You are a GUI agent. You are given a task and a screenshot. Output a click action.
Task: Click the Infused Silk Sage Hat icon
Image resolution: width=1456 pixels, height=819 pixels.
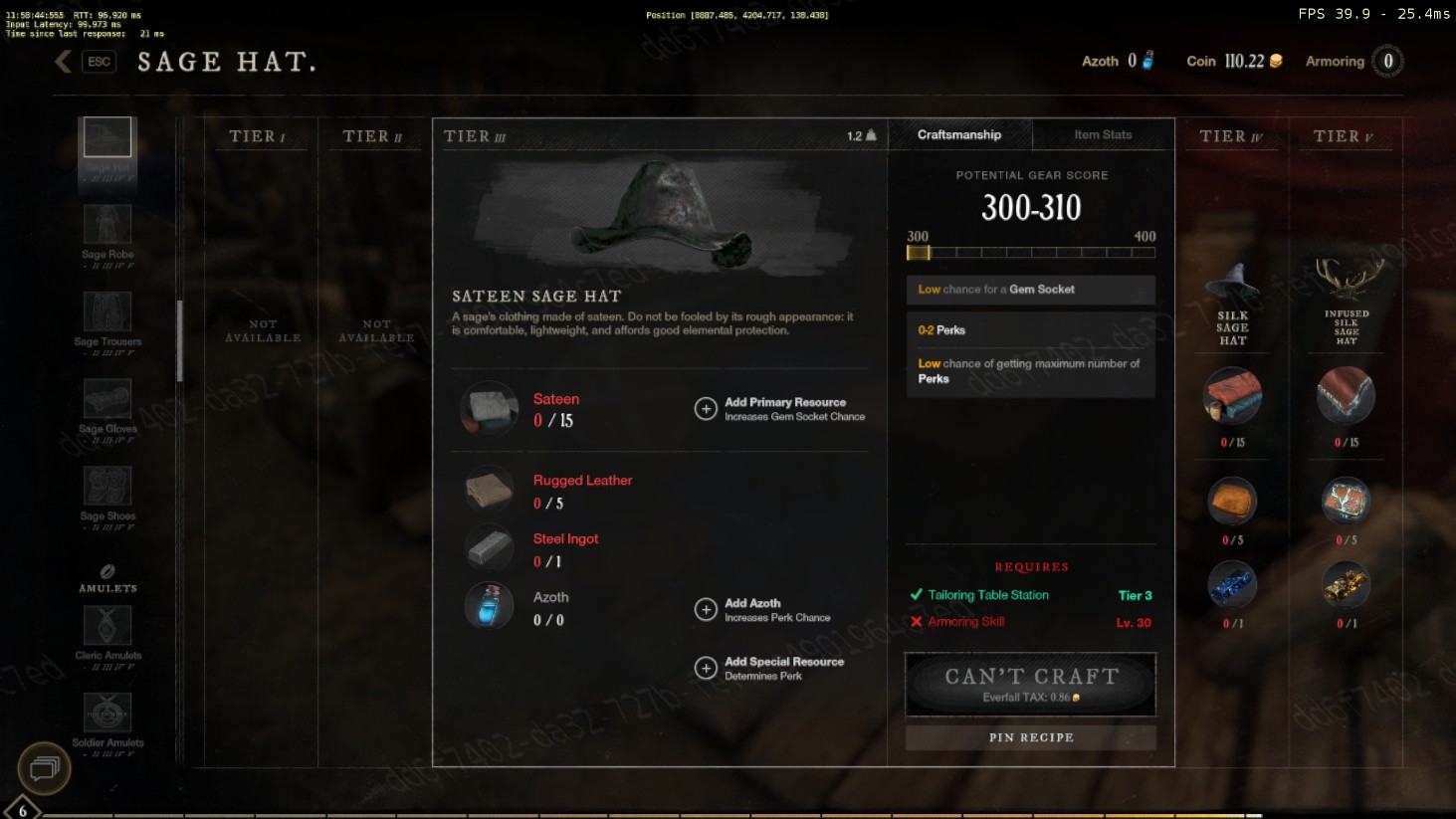[1347, 280]
